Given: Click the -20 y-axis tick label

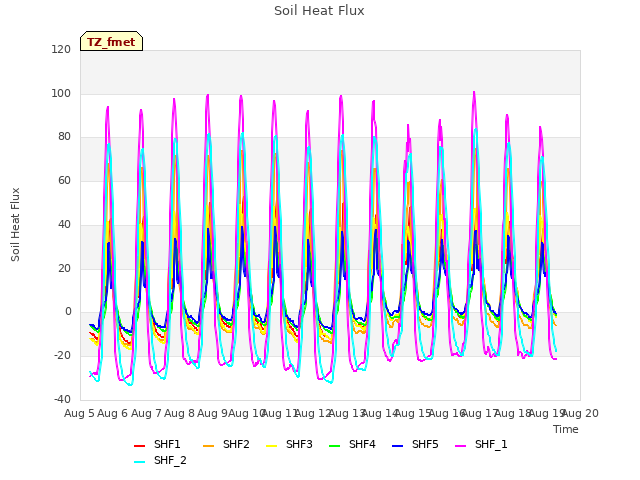Looking at the screenshot, I should [x=62, y=356].
